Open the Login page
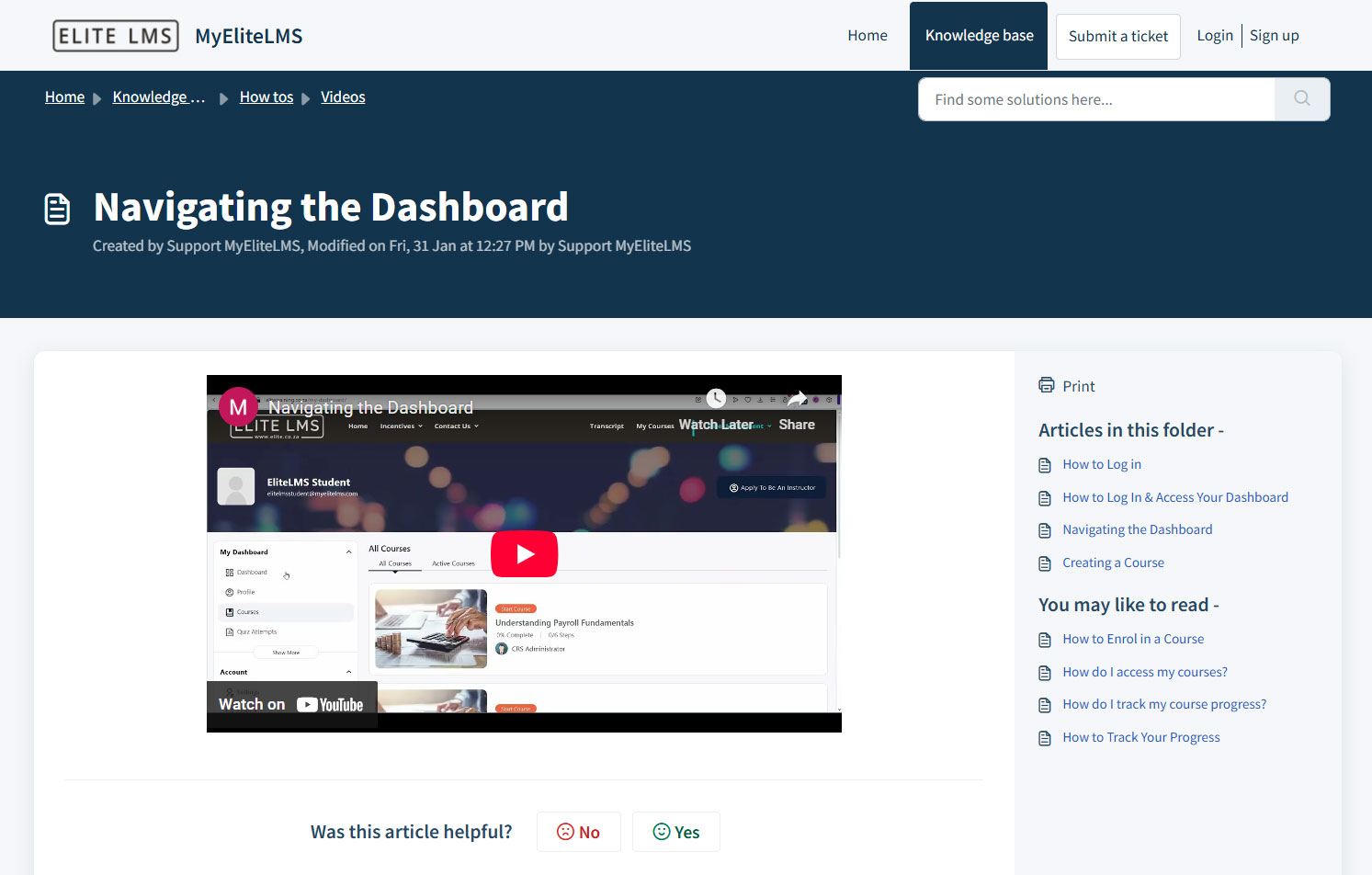The image size is (1372, 875). pyautogui.click(x=1214, y=36)
